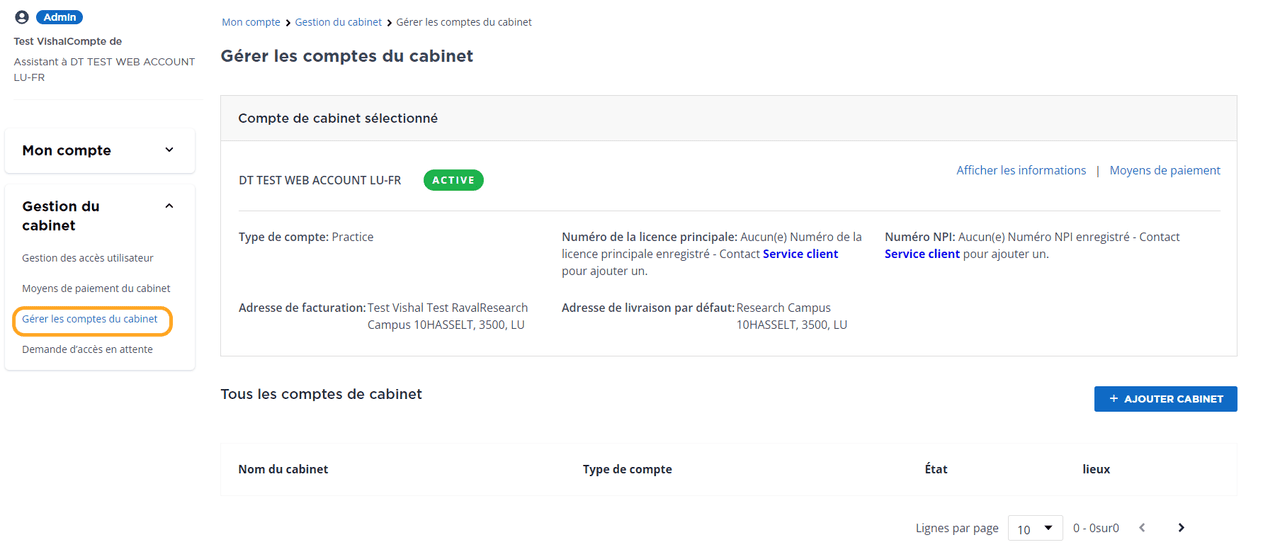Image resolution: width=1280 pixels, height=555 pixels.
Task: Select Moyens de paiement du cabinet
Action: (x=96, y=289)
